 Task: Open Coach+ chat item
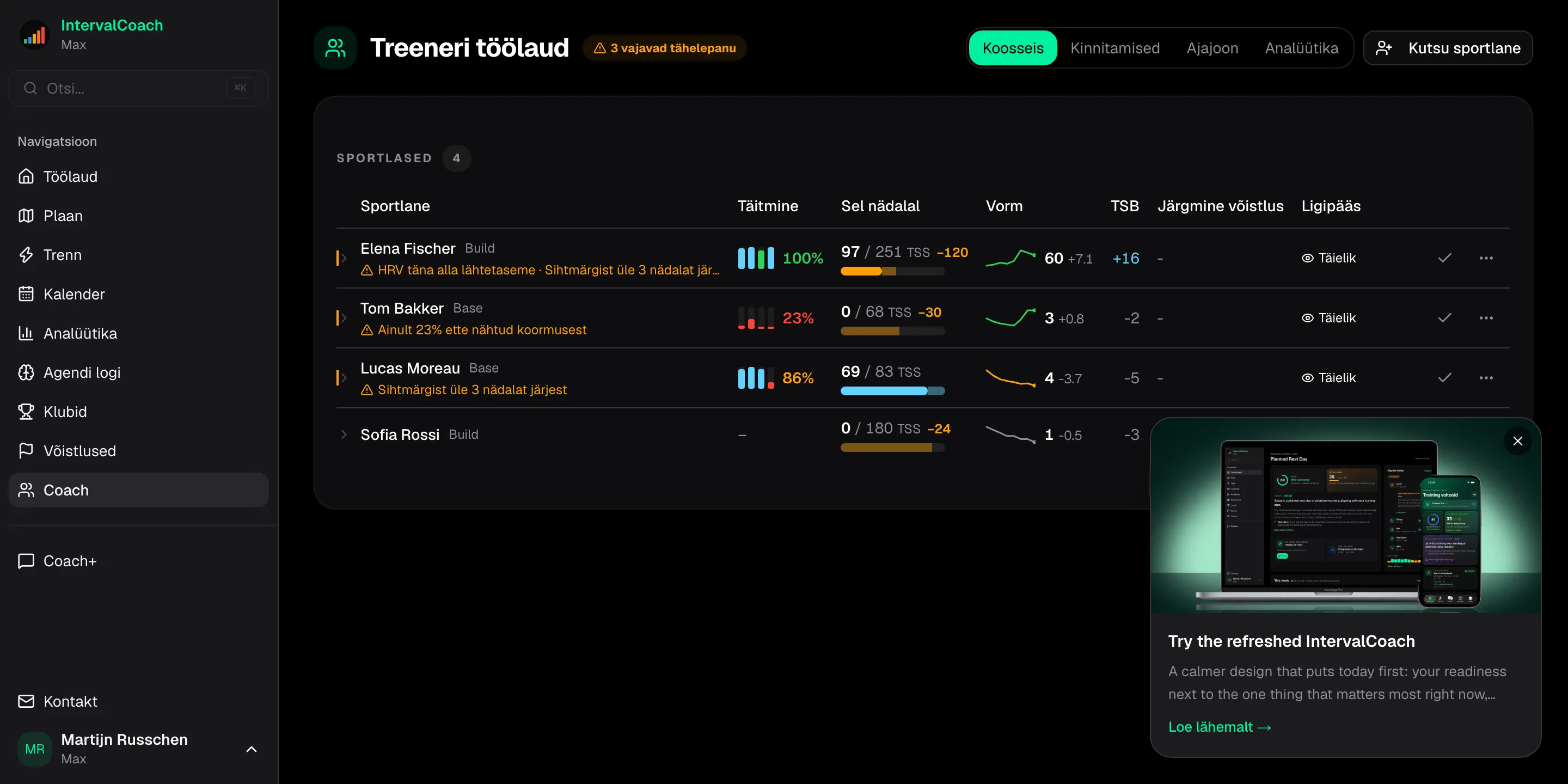click(138, 561)
